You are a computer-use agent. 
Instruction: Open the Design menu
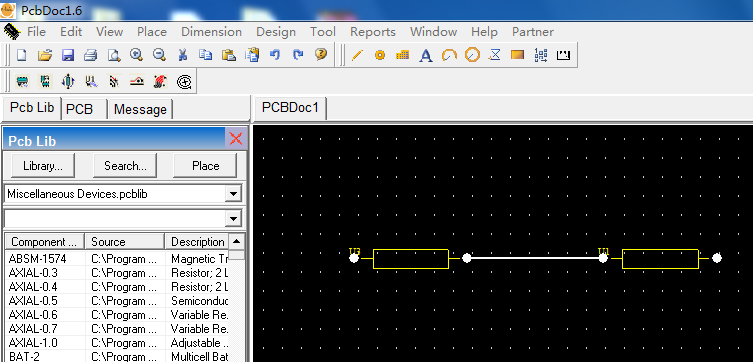click(x=276, y=32)
